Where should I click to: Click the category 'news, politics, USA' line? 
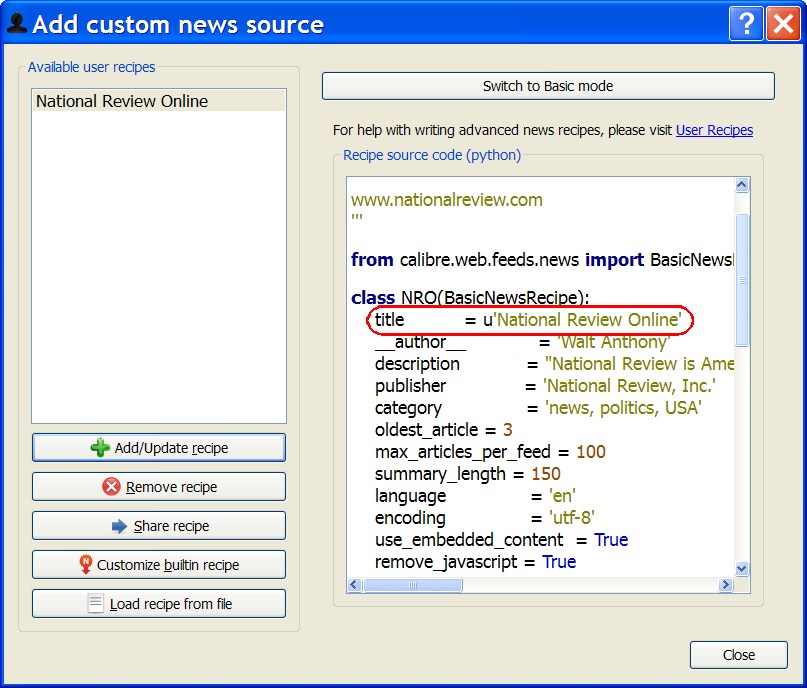pyautogui.click(x=538, y=408)
